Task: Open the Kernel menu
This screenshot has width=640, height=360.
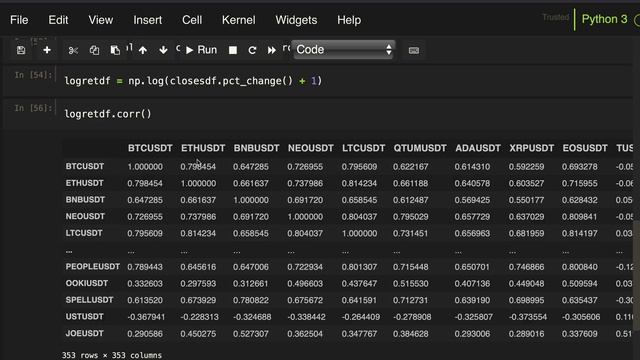Action: 238,20
